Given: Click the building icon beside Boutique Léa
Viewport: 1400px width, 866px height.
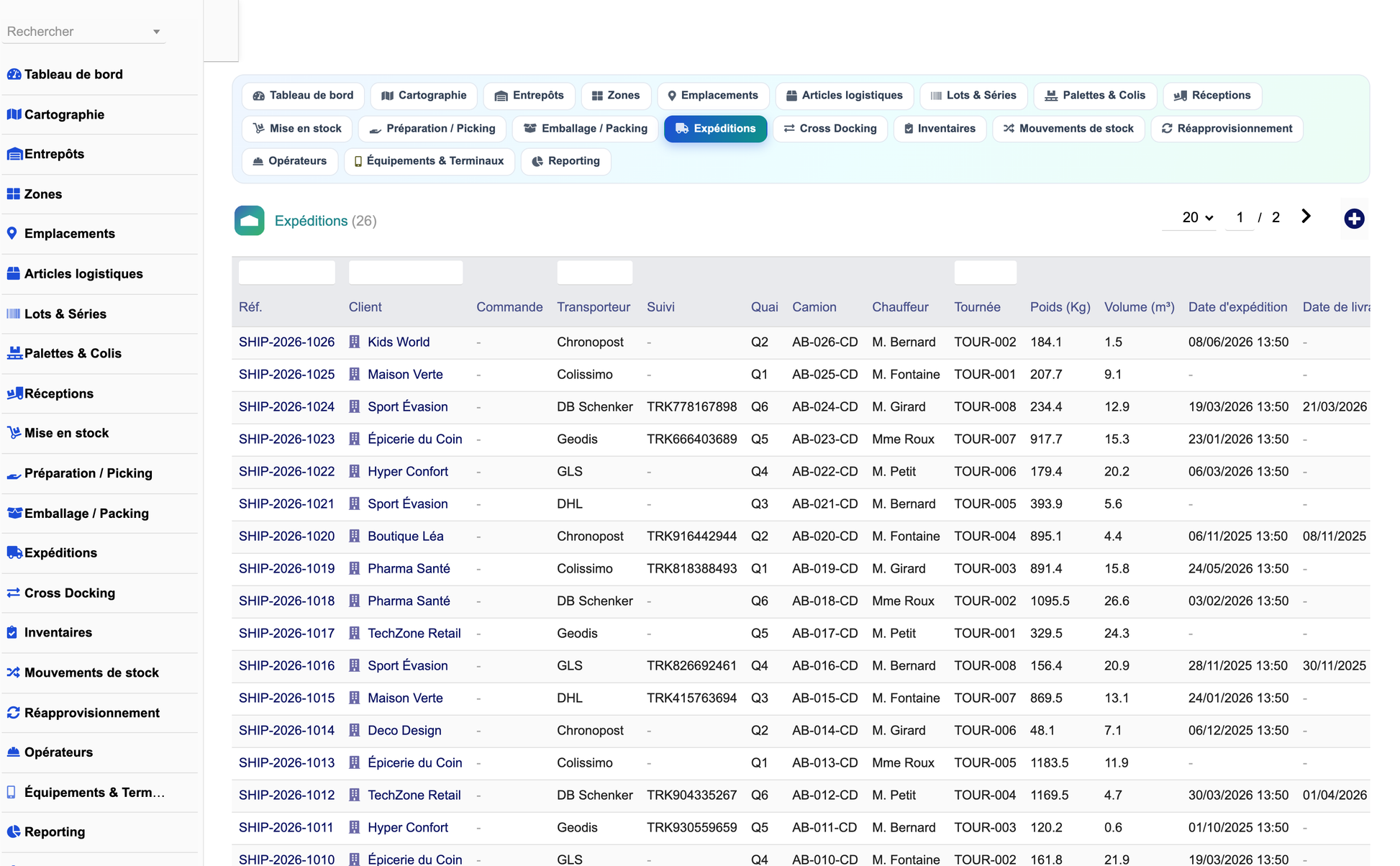Looking at the screenshot, I should pyautogui.click(x=355, y=536).
